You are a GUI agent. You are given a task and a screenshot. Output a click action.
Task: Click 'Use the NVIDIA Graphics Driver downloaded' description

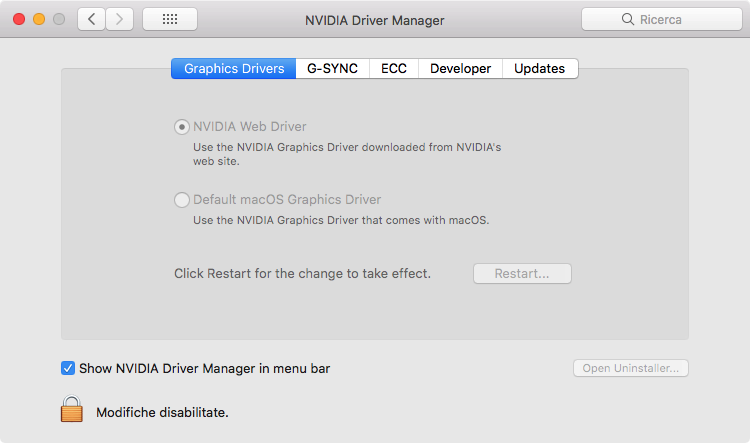tap(347, 154)
